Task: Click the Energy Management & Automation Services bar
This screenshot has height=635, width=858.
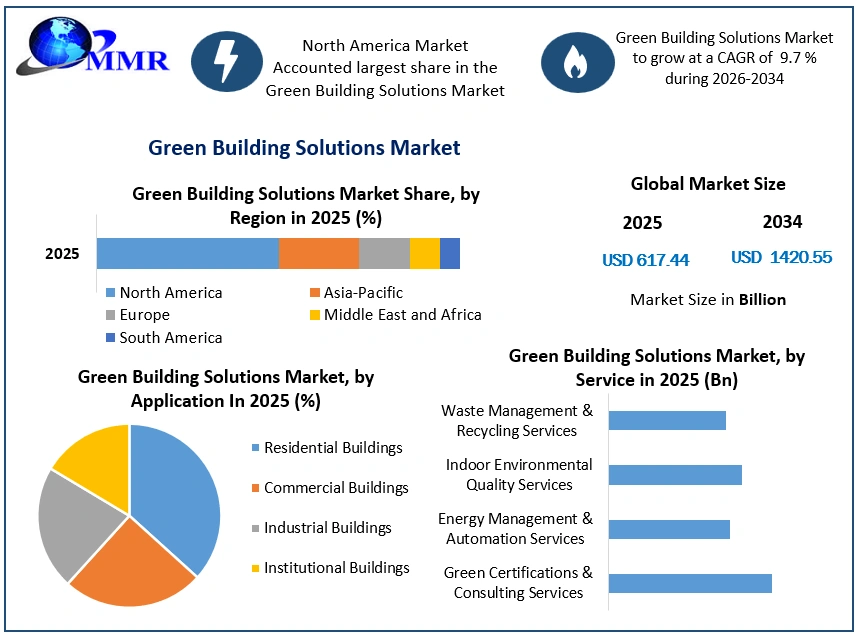Action: pyautogui.click(x=669, y=529)
